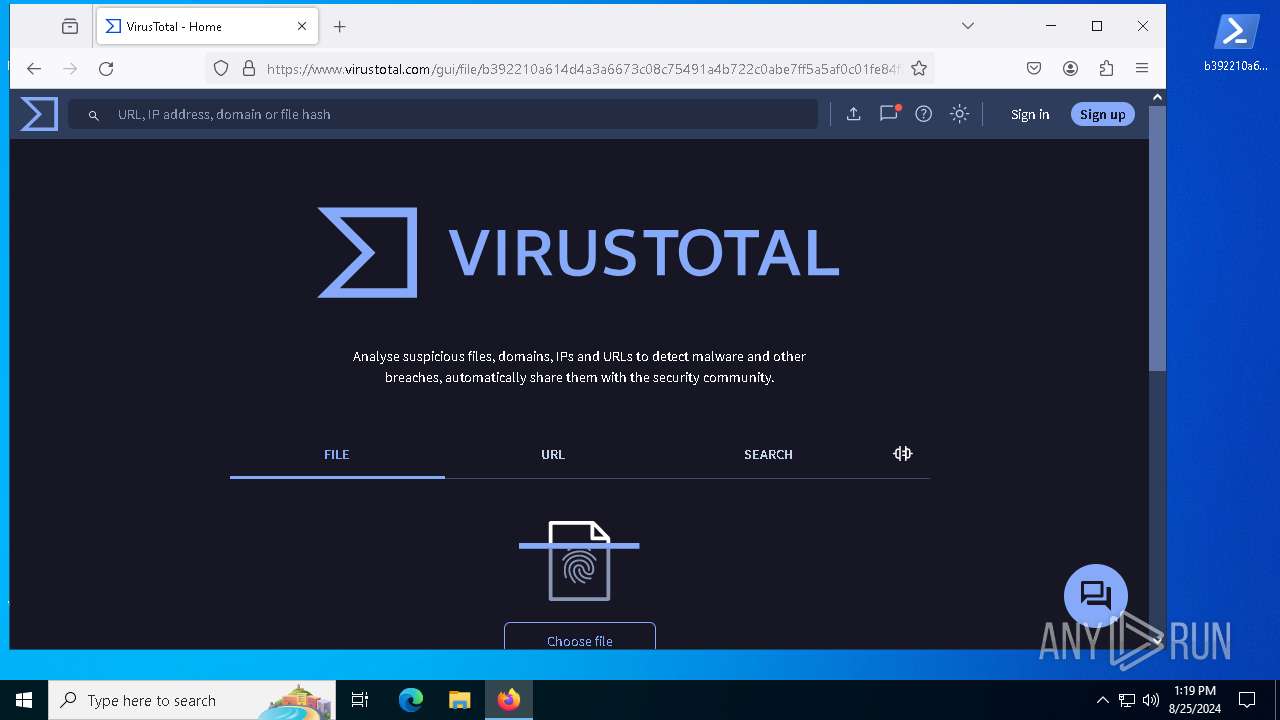Viewport: 1280px width, 720px height.
Task: Select the FILE tab
Action: coord(337,454)
